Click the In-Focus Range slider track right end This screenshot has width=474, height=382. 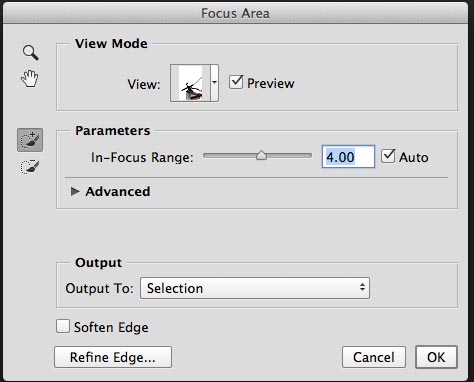(x=308, y=156)
